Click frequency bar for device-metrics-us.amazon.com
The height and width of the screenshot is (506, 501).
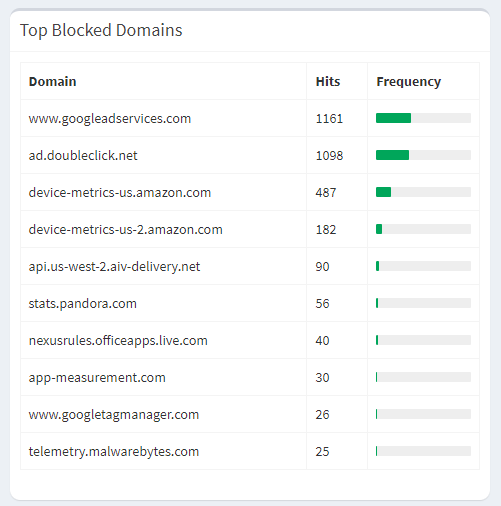click(423, 192)
